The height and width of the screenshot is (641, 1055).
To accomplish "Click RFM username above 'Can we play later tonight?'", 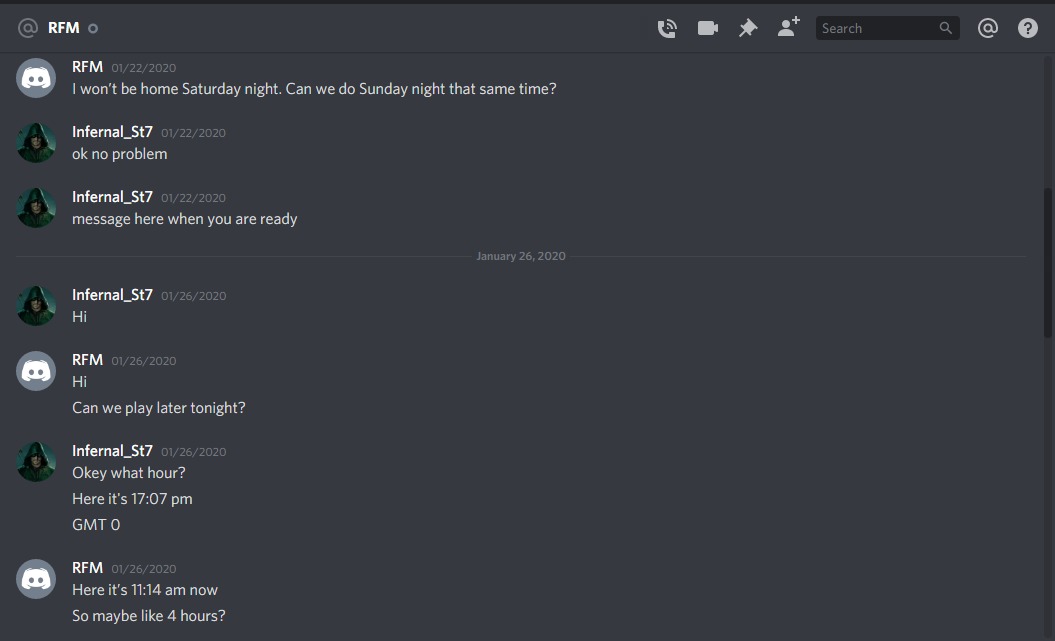I will (x=87, y=360).
